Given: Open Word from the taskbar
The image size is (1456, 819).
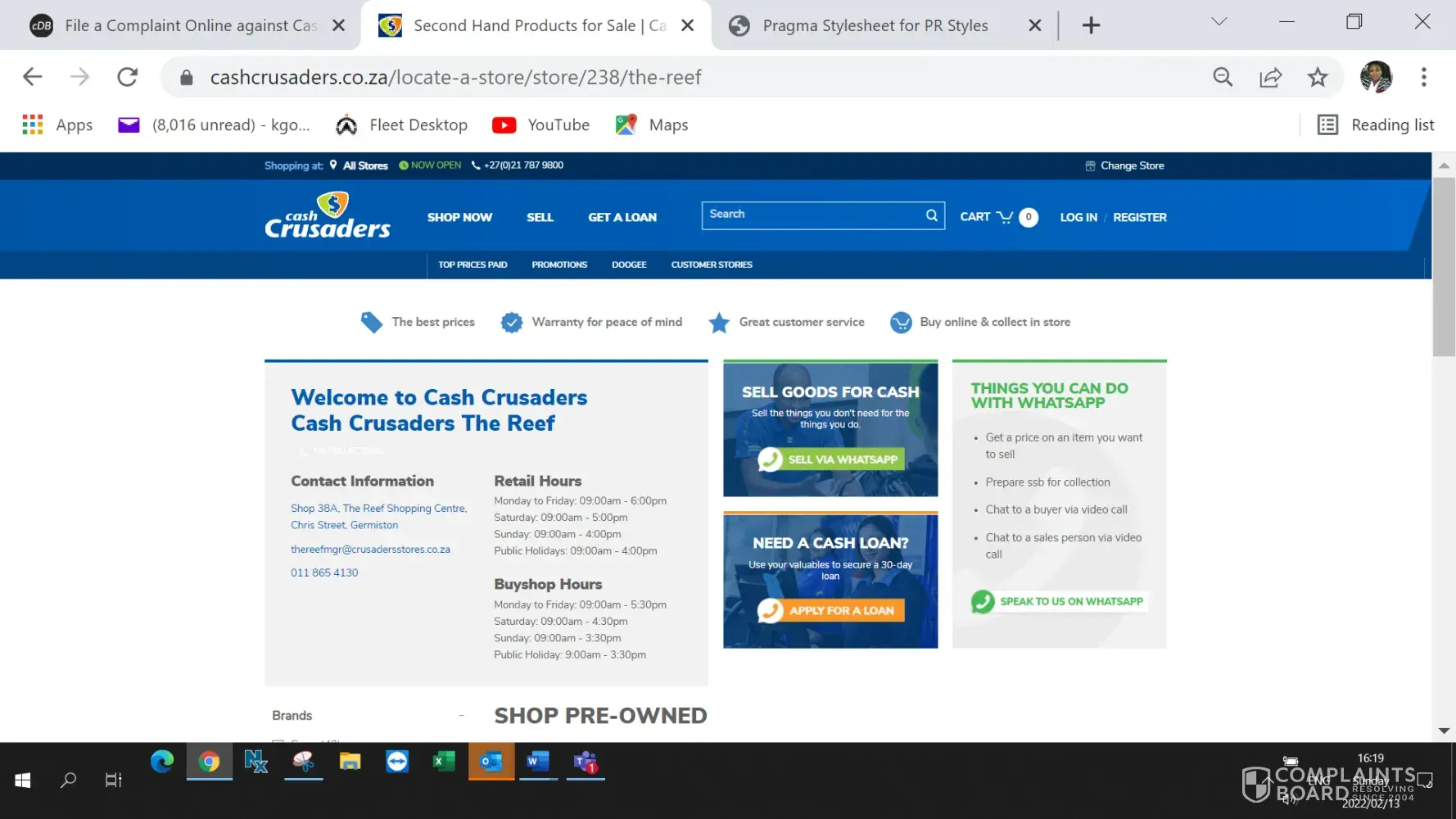Looking at the screenshot, I should pyautogui.click(x=538, y=762).
